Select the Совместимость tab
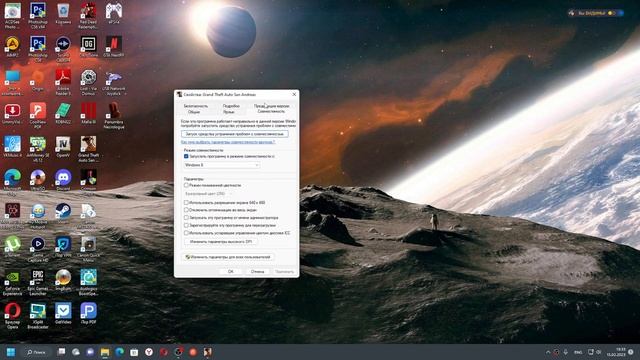 271,111
